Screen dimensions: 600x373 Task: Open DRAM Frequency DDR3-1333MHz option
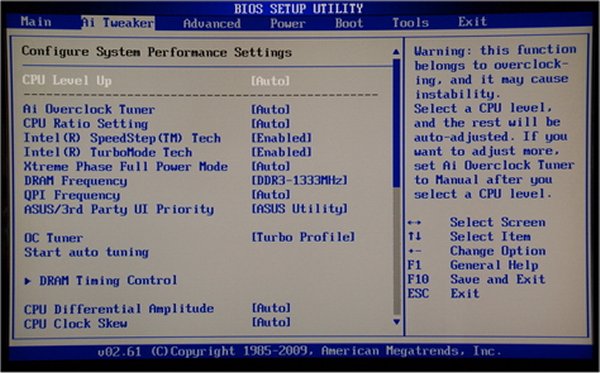(x=299, y=180)
